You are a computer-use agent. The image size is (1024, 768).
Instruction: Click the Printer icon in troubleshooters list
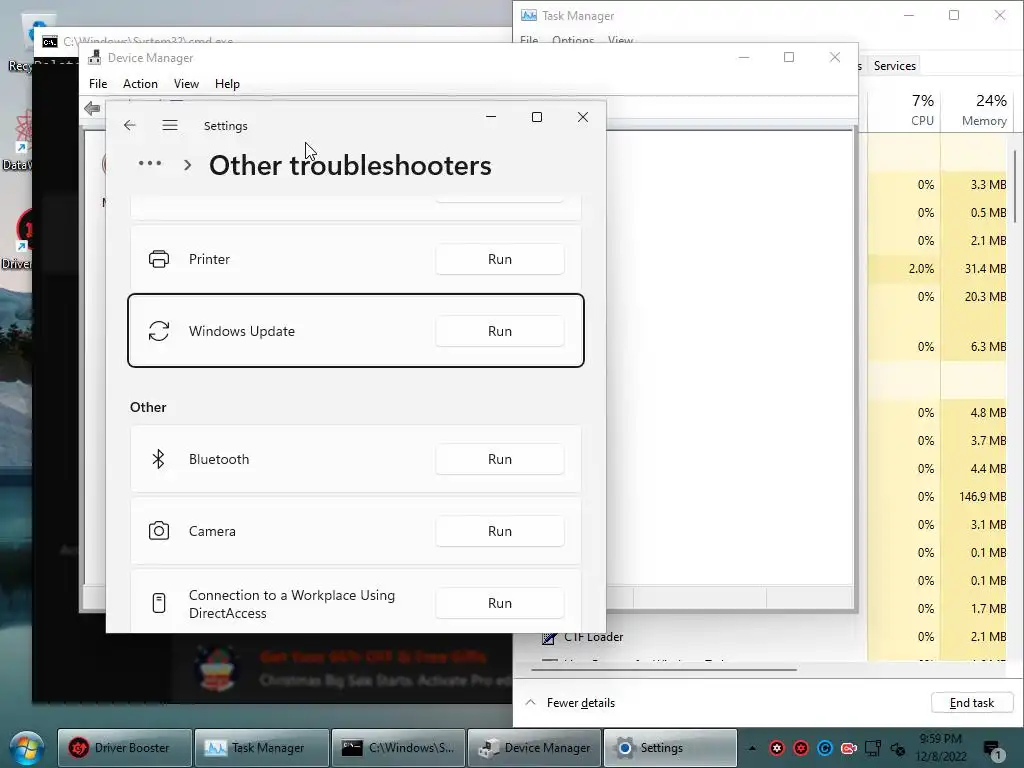pos(159,259)
